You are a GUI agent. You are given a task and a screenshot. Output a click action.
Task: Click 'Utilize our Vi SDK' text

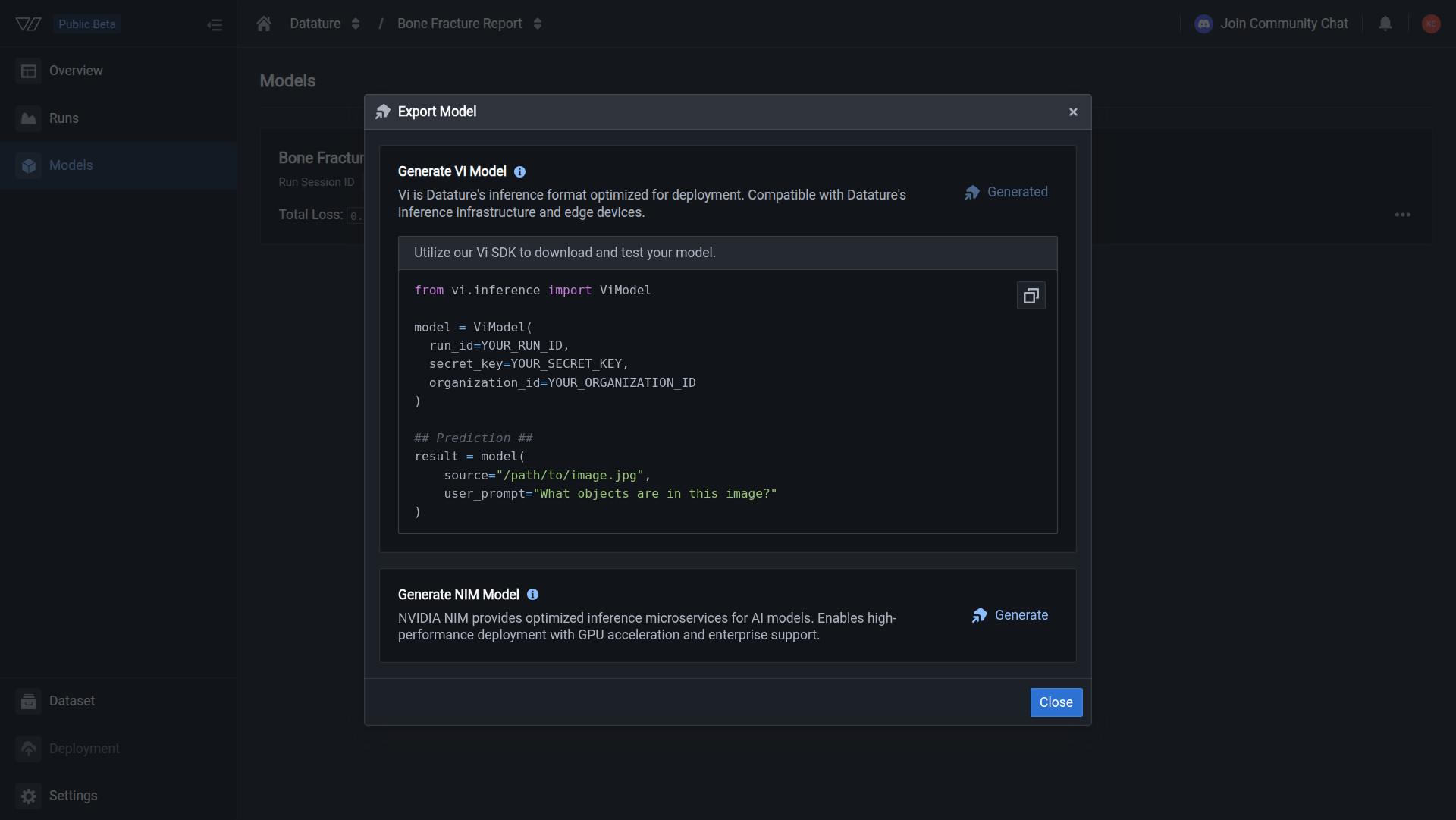[x=564, y=253]
